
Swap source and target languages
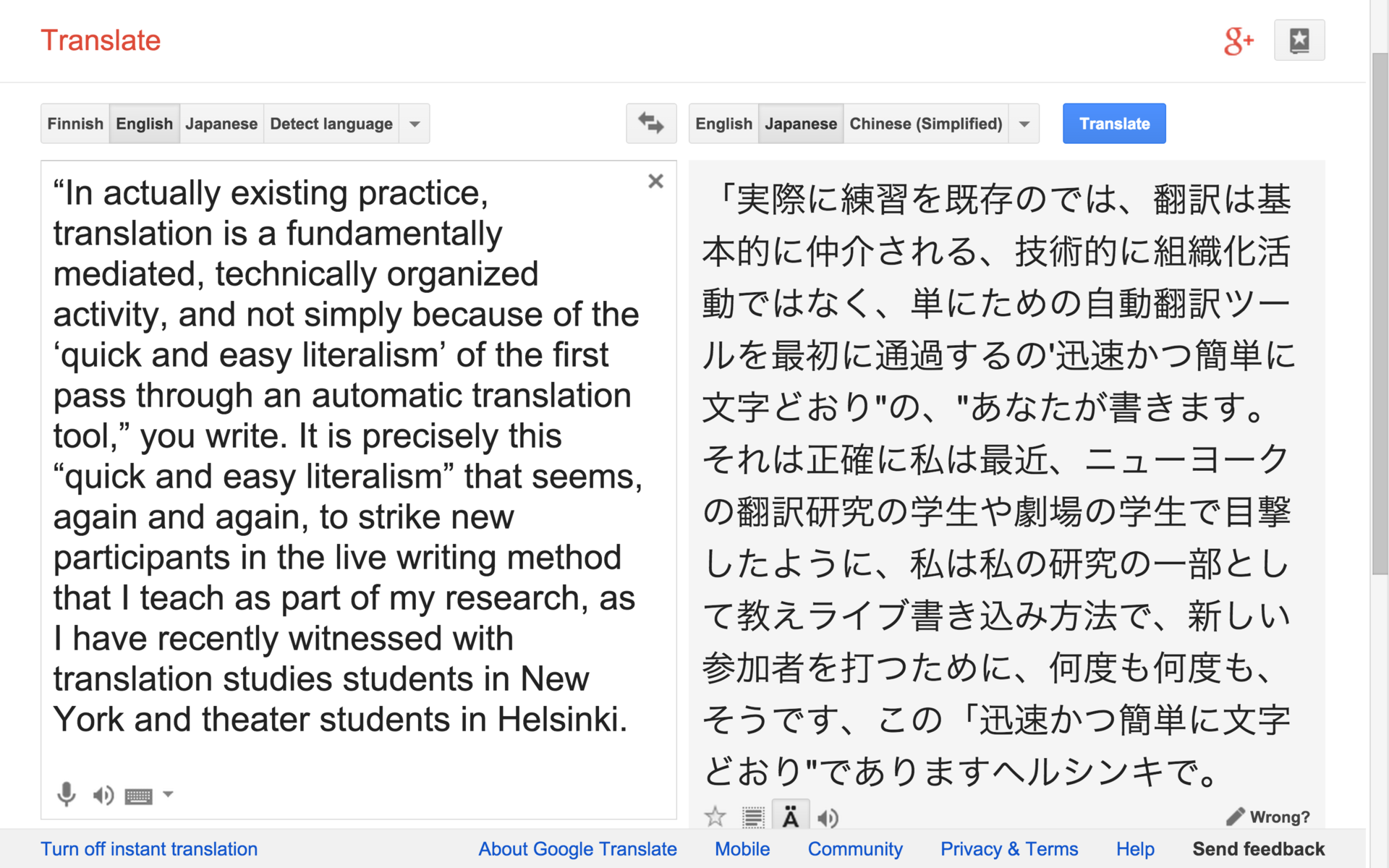tap(650, 124)
